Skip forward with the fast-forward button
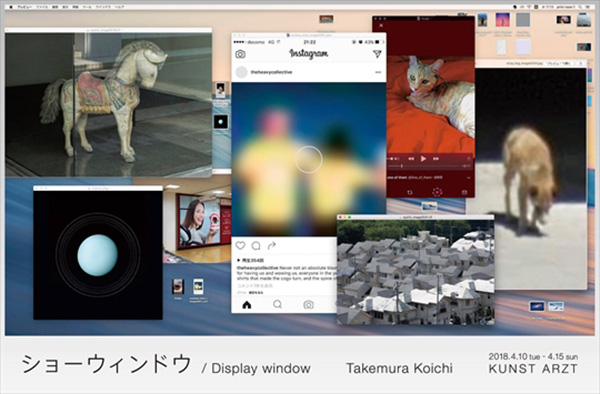This screenshot has height=394, width=600. pos(436,158)
